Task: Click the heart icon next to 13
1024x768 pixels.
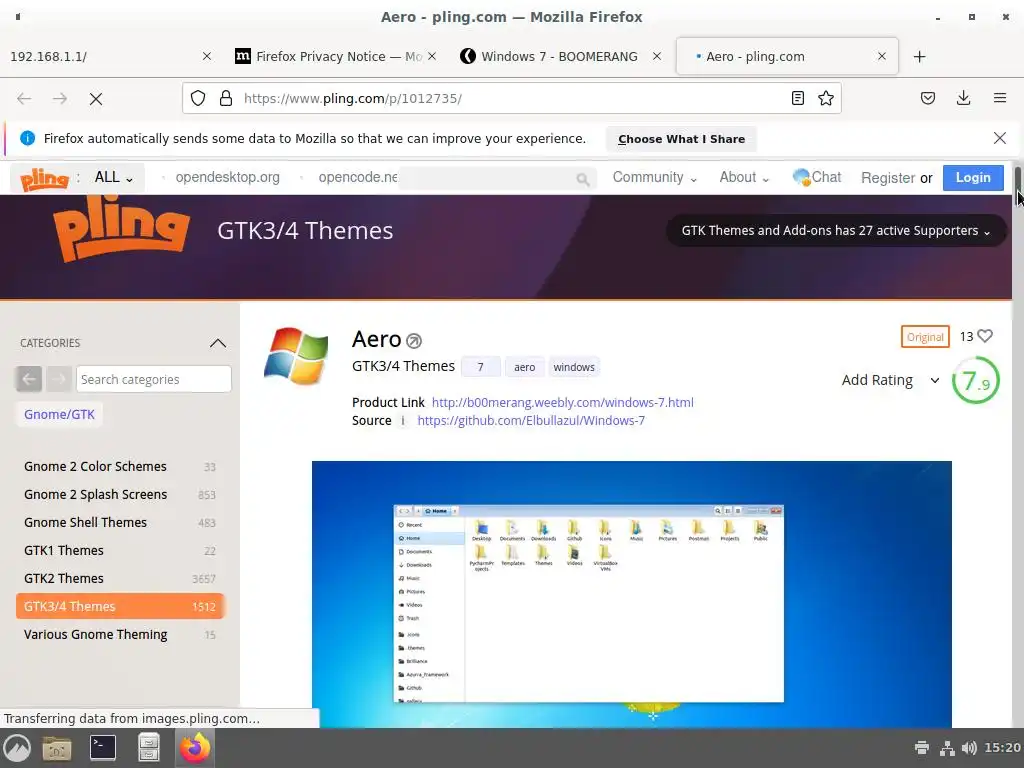Action: click(x=985, y=336)
